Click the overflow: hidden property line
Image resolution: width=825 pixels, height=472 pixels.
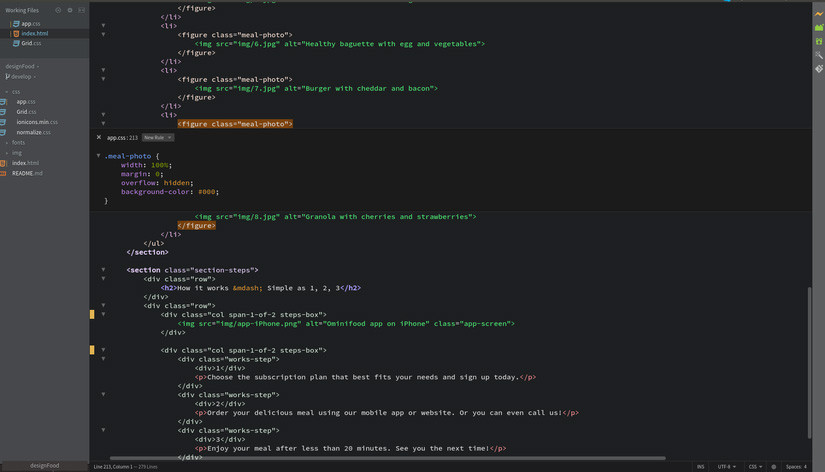coord(157,183)
